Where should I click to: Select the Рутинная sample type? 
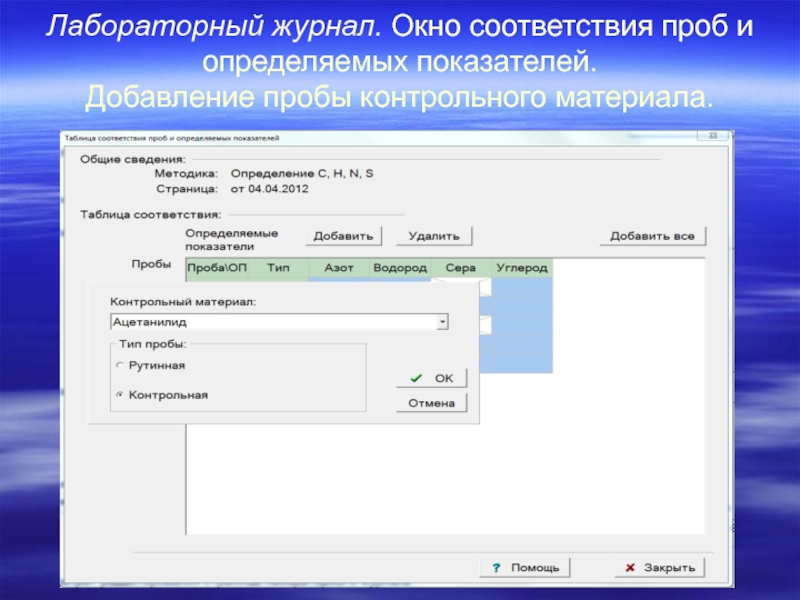pos(121,366)
